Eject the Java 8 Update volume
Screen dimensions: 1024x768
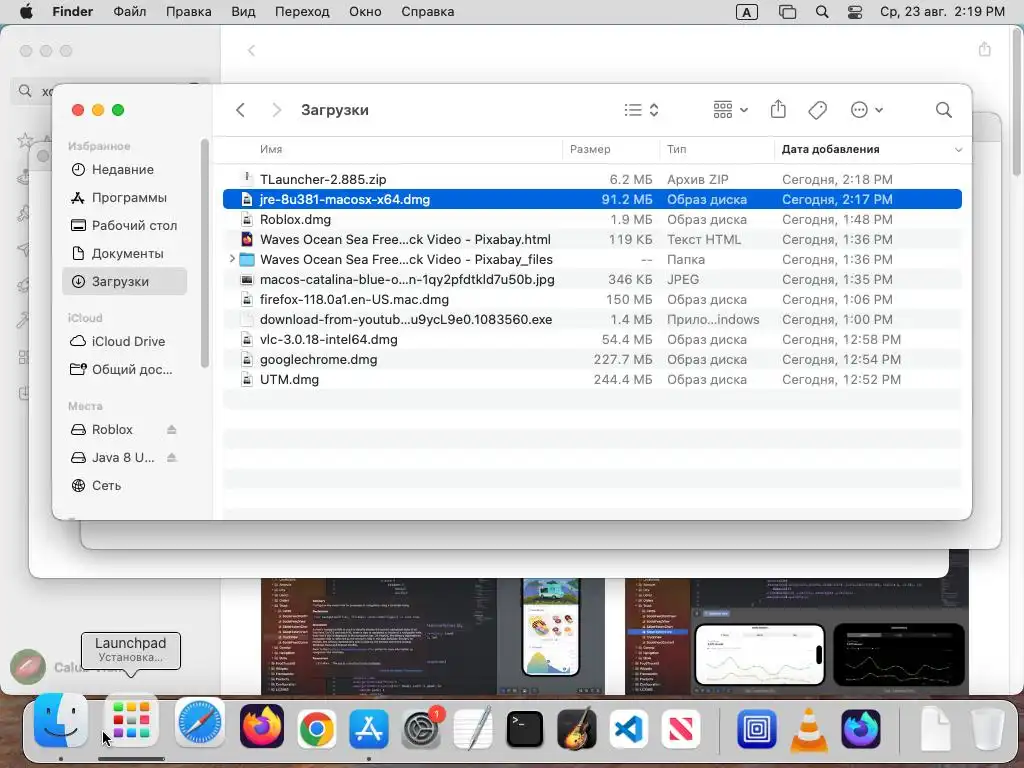[172, 458]
